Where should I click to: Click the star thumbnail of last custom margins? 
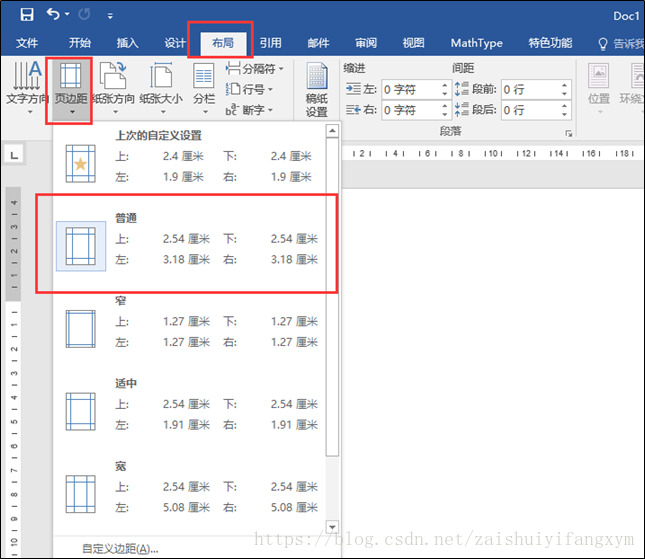click(x=81, y=163)
